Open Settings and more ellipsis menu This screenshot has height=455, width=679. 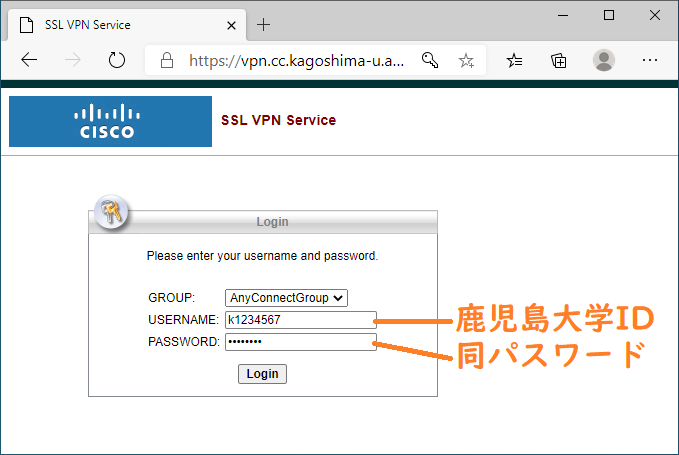pos(650,60)
